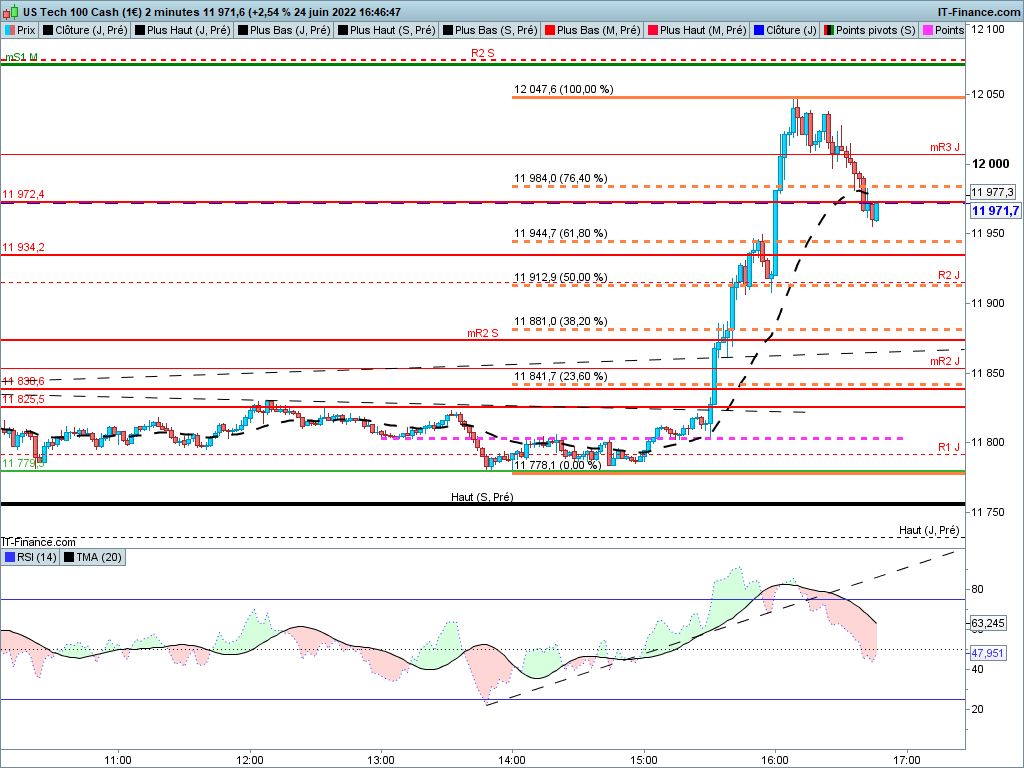This screenshot has height=768, width=1024.
Task: Click the 17:00 time axis label
Action: click(906, 760)
